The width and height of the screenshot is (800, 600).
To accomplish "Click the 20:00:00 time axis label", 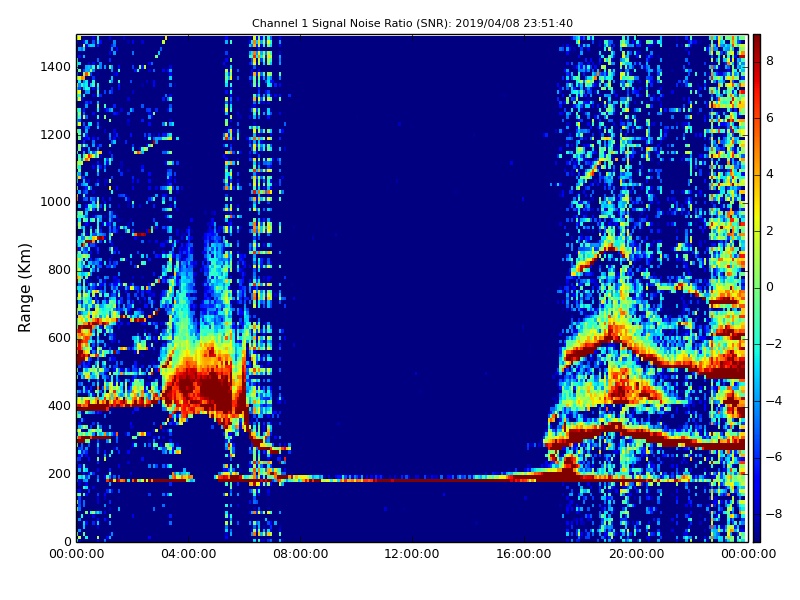I will [636, 554].
